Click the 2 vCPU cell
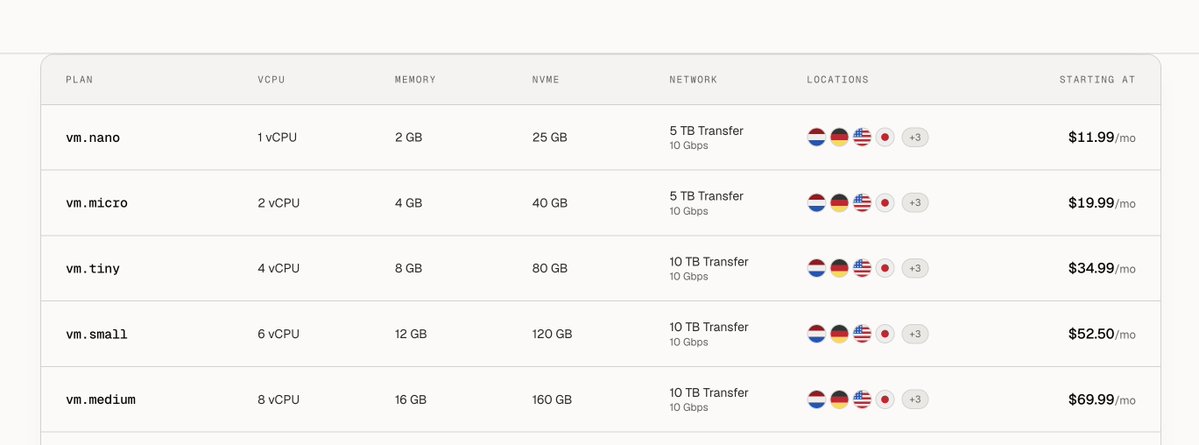The width and height of the screenshot is (1199, 445). coord(278,203)
